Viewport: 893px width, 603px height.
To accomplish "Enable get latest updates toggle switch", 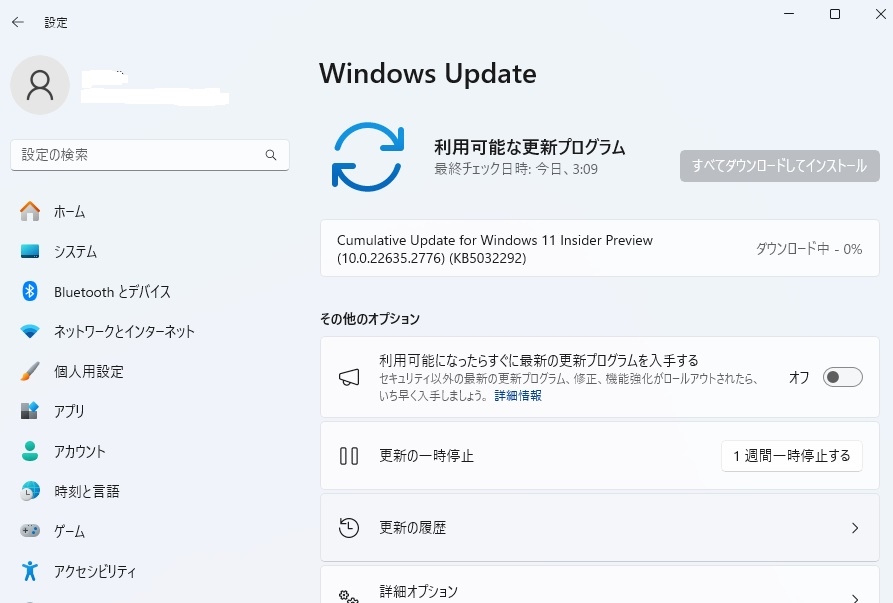I will [x=842, y=377].
